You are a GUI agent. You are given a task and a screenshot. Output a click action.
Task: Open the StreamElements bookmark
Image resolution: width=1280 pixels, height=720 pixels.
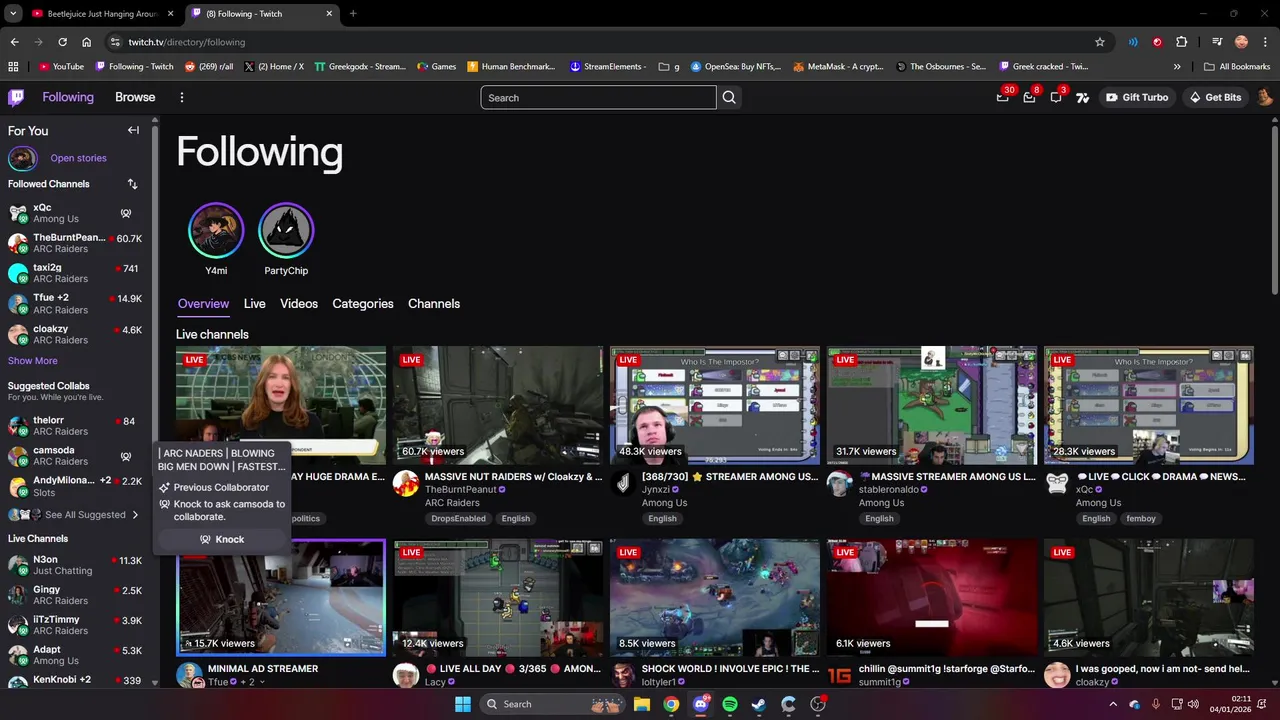(x=608, y=66)
